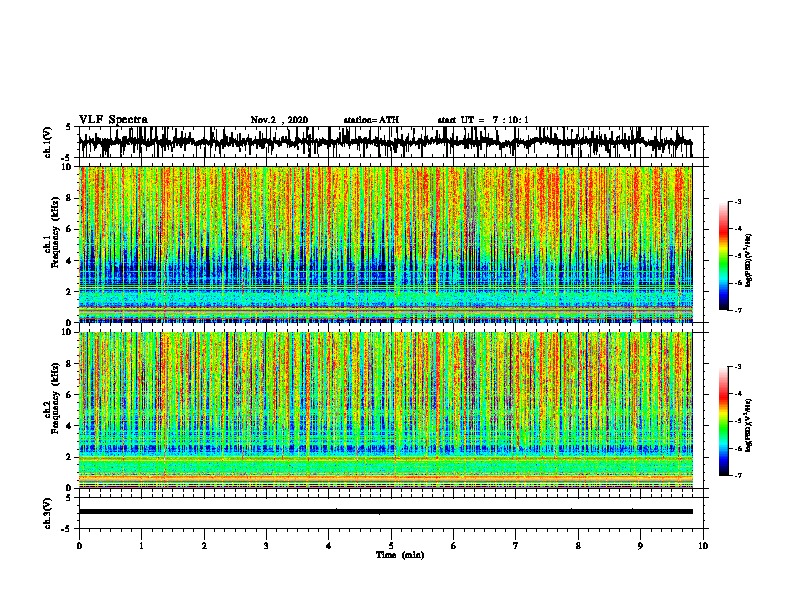Click the ch.2 colorbar "log(PSD)" label

(x=748, y=425)
